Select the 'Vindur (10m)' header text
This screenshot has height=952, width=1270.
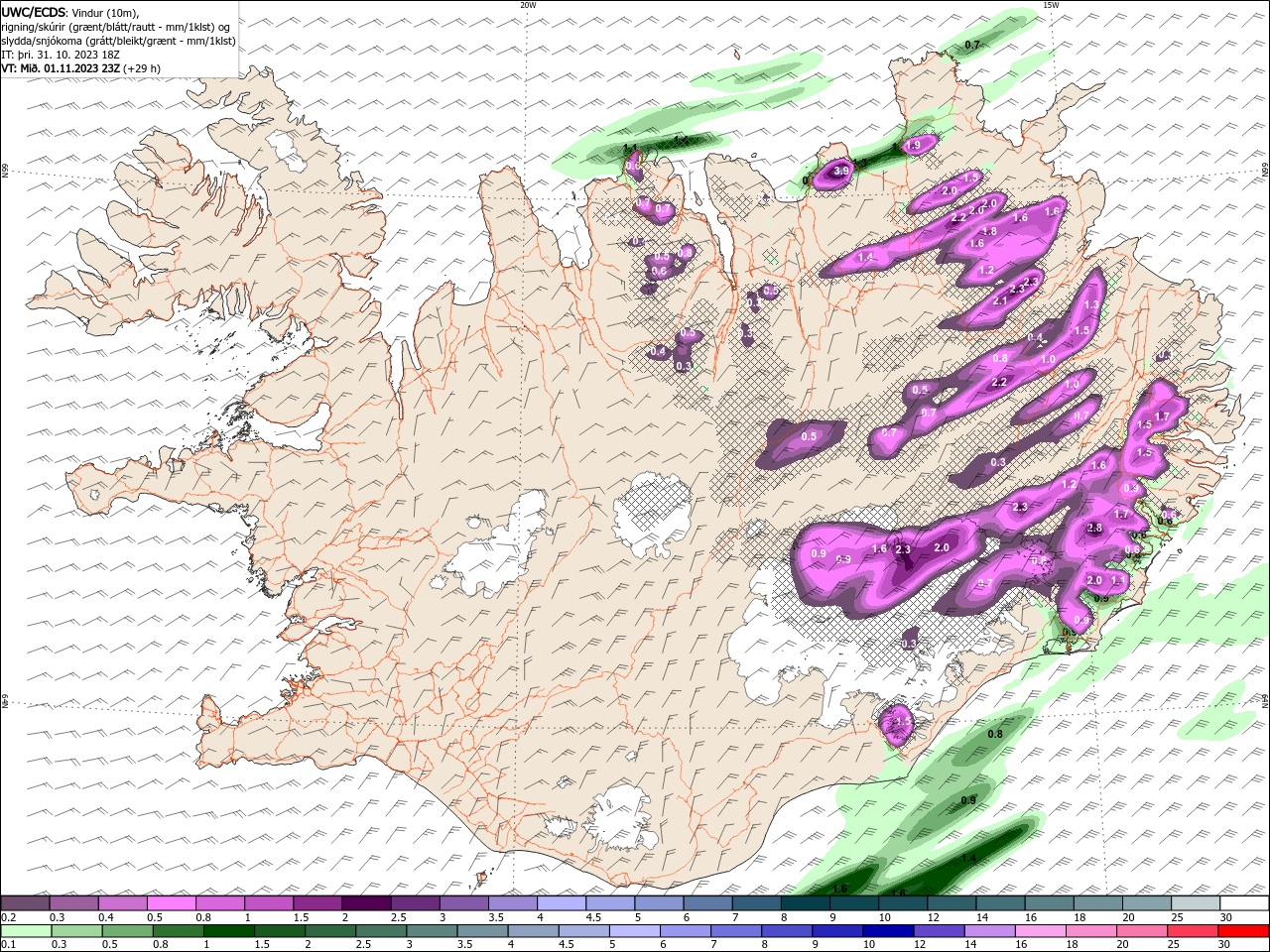(x=105, y=12)
